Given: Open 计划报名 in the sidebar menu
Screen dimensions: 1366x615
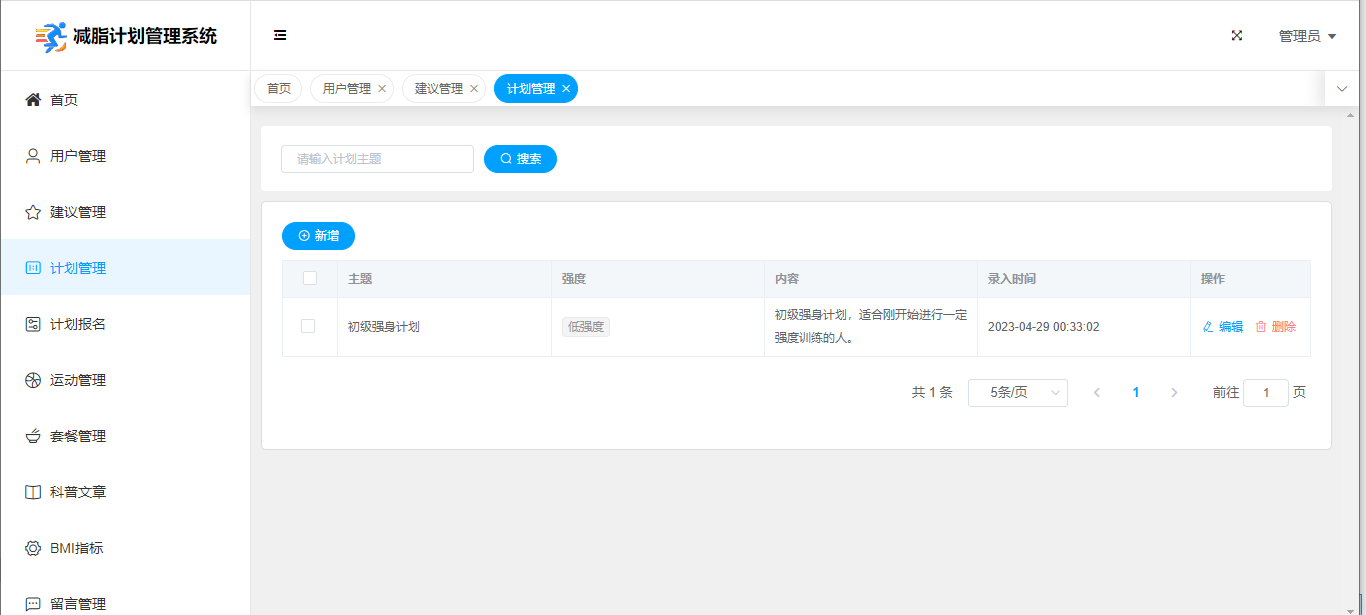Looking at the screenshot, I should tap(78, 324).
